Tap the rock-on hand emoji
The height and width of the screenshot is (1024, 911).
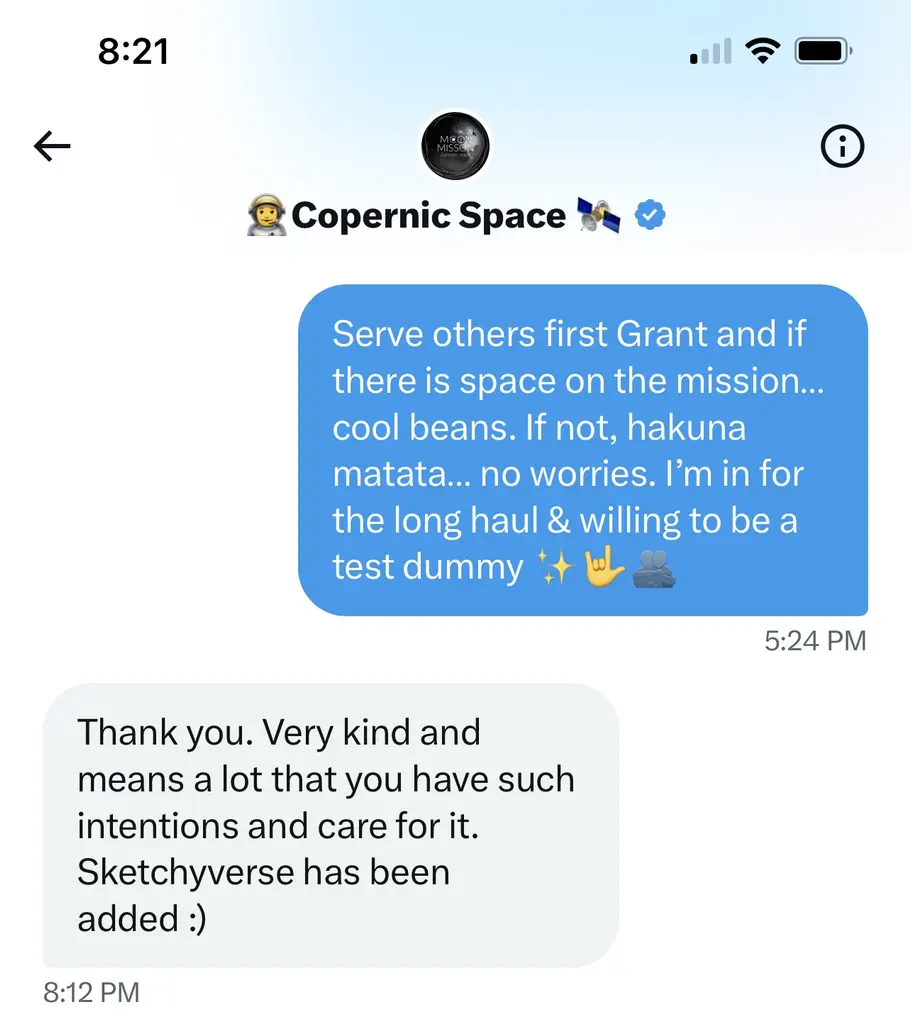(603, 566)
